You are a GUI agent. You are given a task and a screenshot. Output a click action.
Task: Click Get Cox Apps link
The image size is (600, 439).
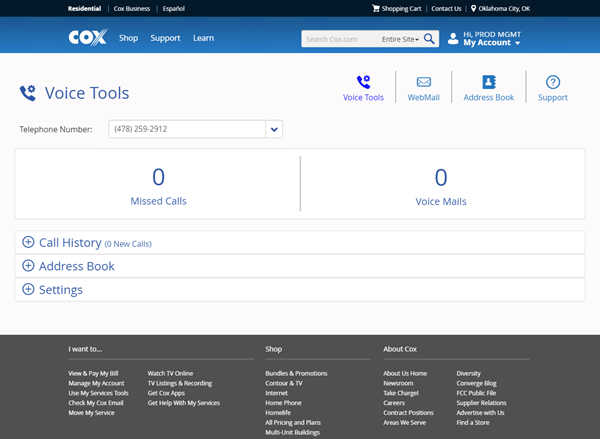point(166,393)
